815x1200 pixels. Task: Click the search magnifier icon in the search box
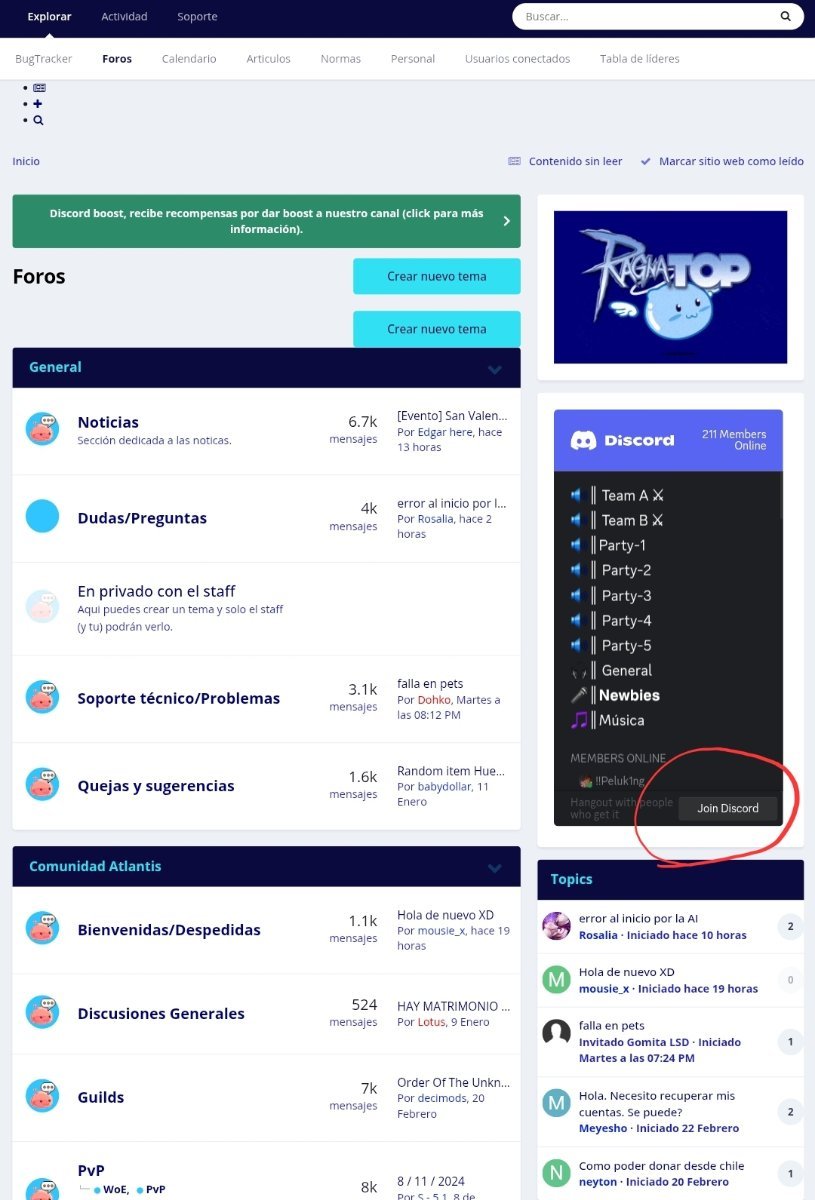coord(786,17)
